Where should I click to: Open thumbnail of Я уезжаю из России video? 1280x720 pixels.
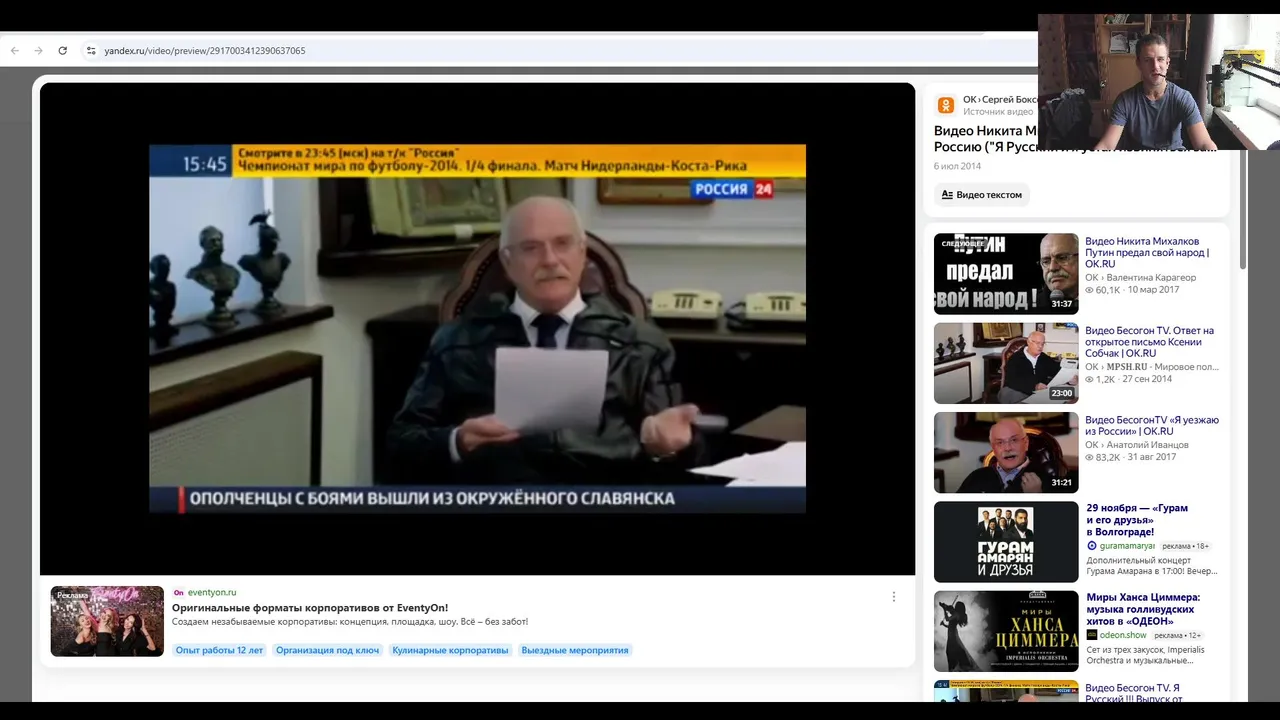[x=1006, y=452]
